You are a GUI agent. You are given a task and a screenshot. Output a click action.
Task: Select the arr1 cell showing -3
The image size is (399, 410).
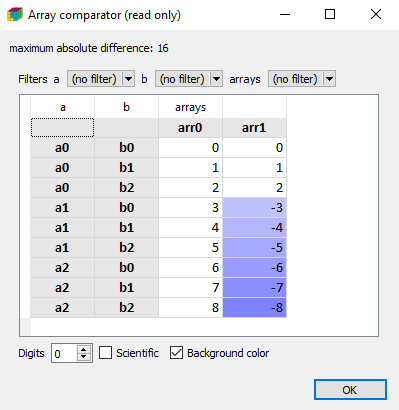click(254, 207)
